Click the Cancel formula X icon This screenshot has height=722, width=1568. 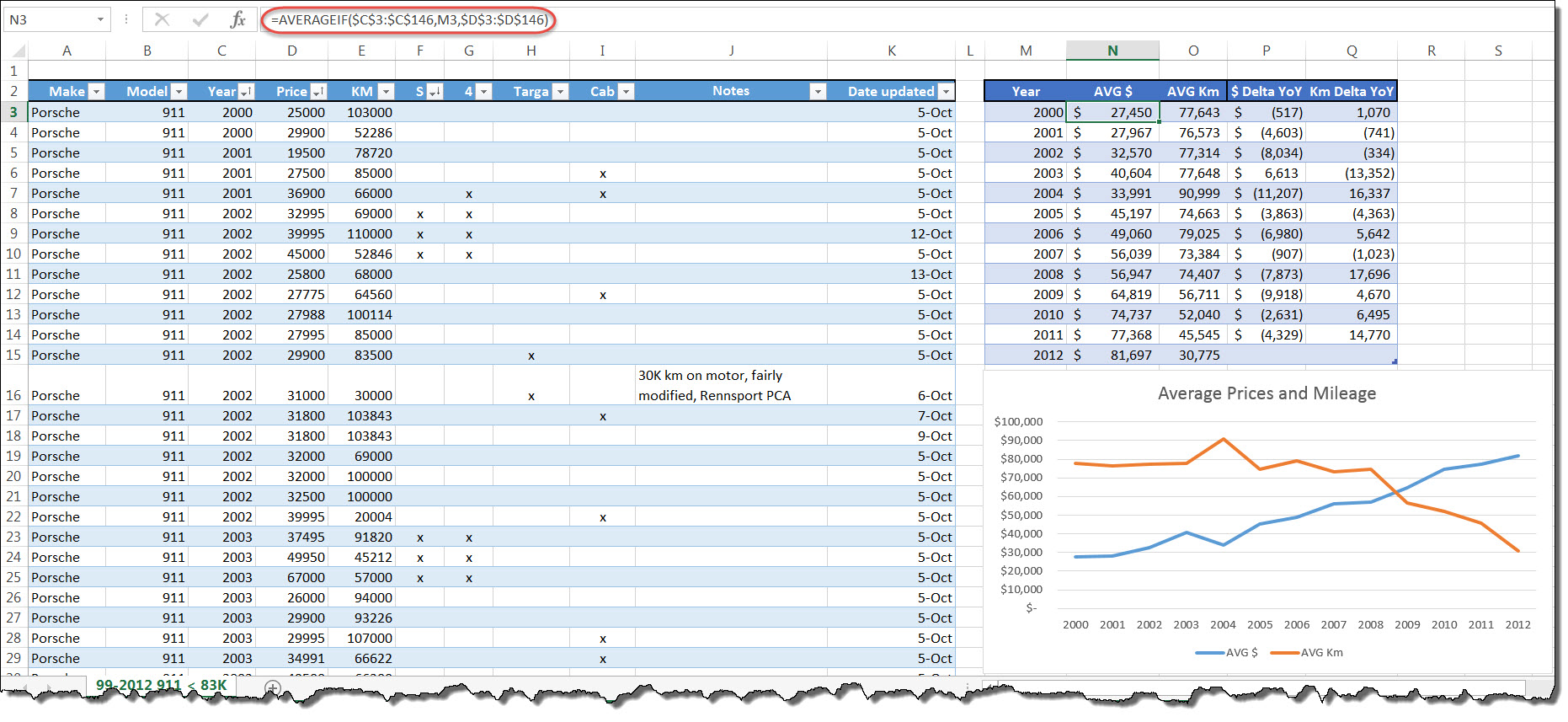(x=163, y=19)
